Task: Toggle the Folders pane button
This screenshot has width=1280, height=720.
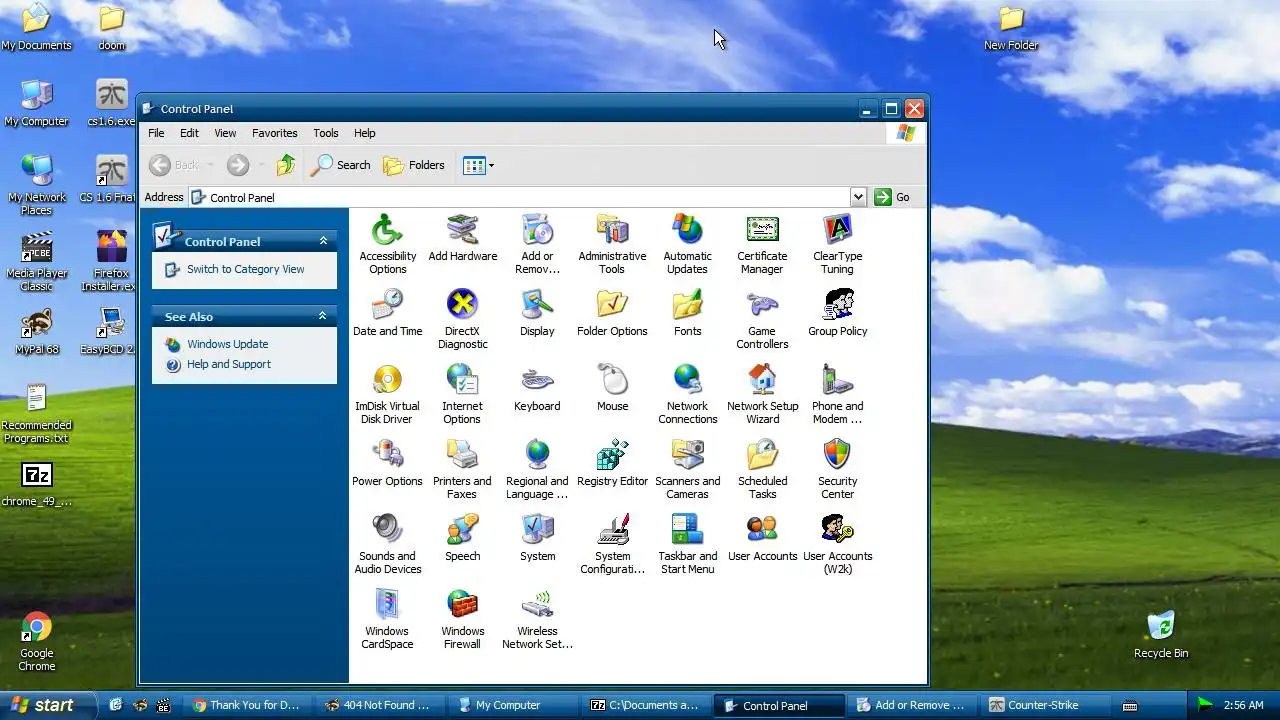Action: tap(415, 165)
